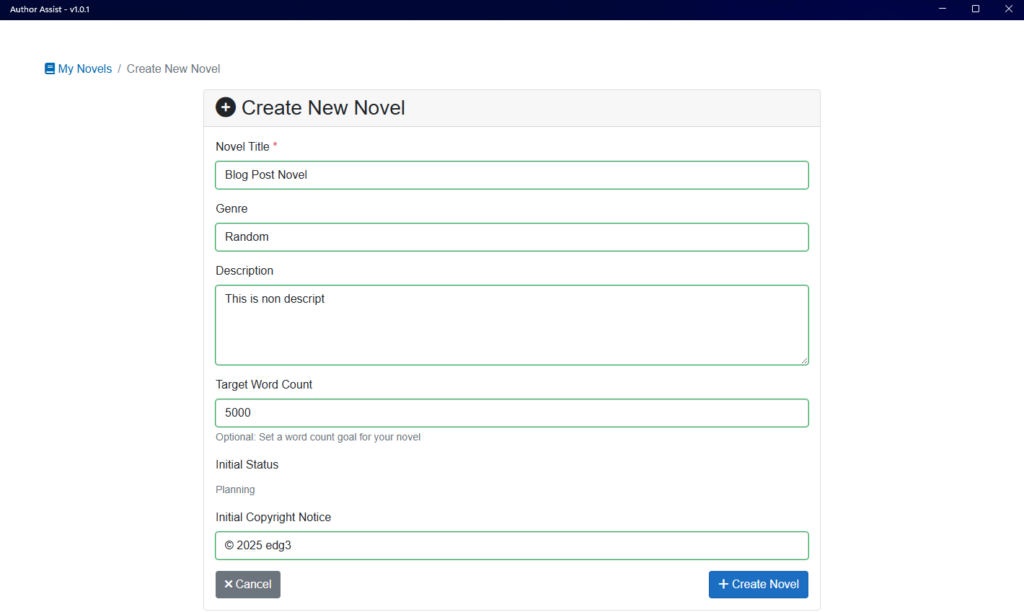
Task: Click the book icon beside My Novels
Action: [x=50, y=69]
